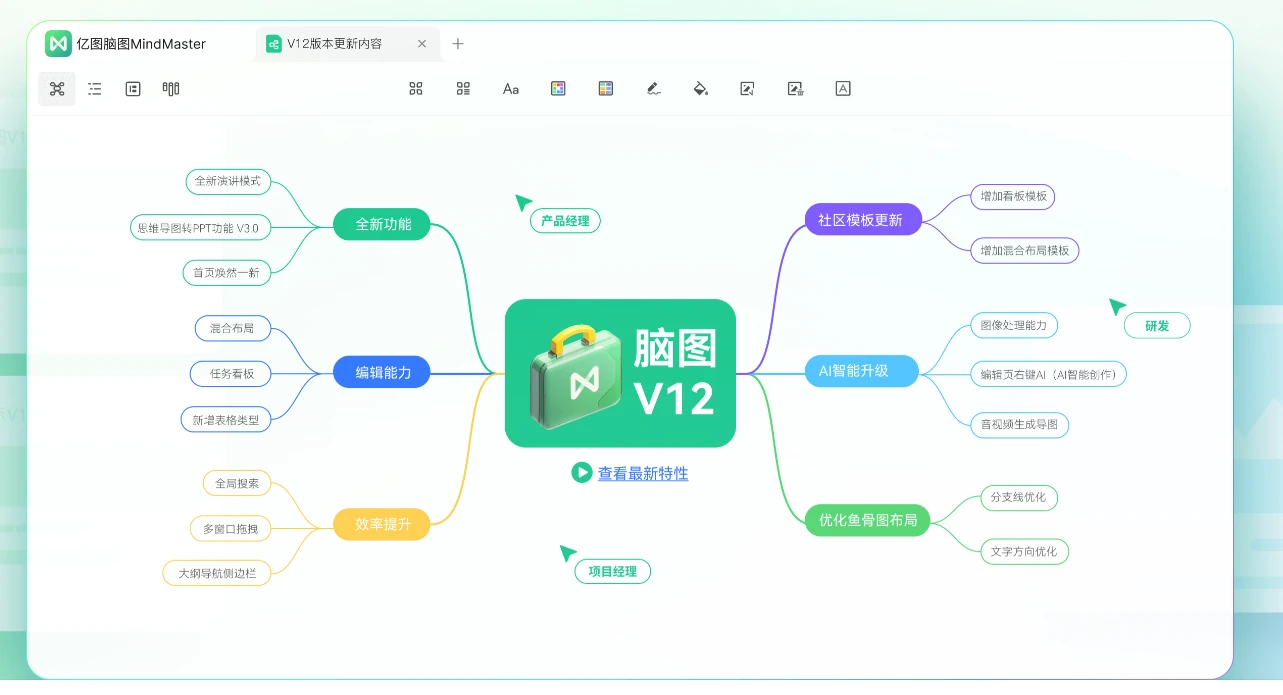The height and width of the screenshot is (695, 1283).
Task: Click the image edit icon
Action: point(747,89)
